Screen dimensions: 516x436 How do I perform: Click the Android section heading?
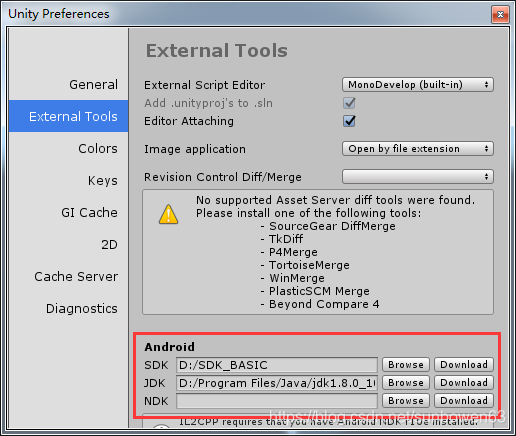click(x=169, y=347)
